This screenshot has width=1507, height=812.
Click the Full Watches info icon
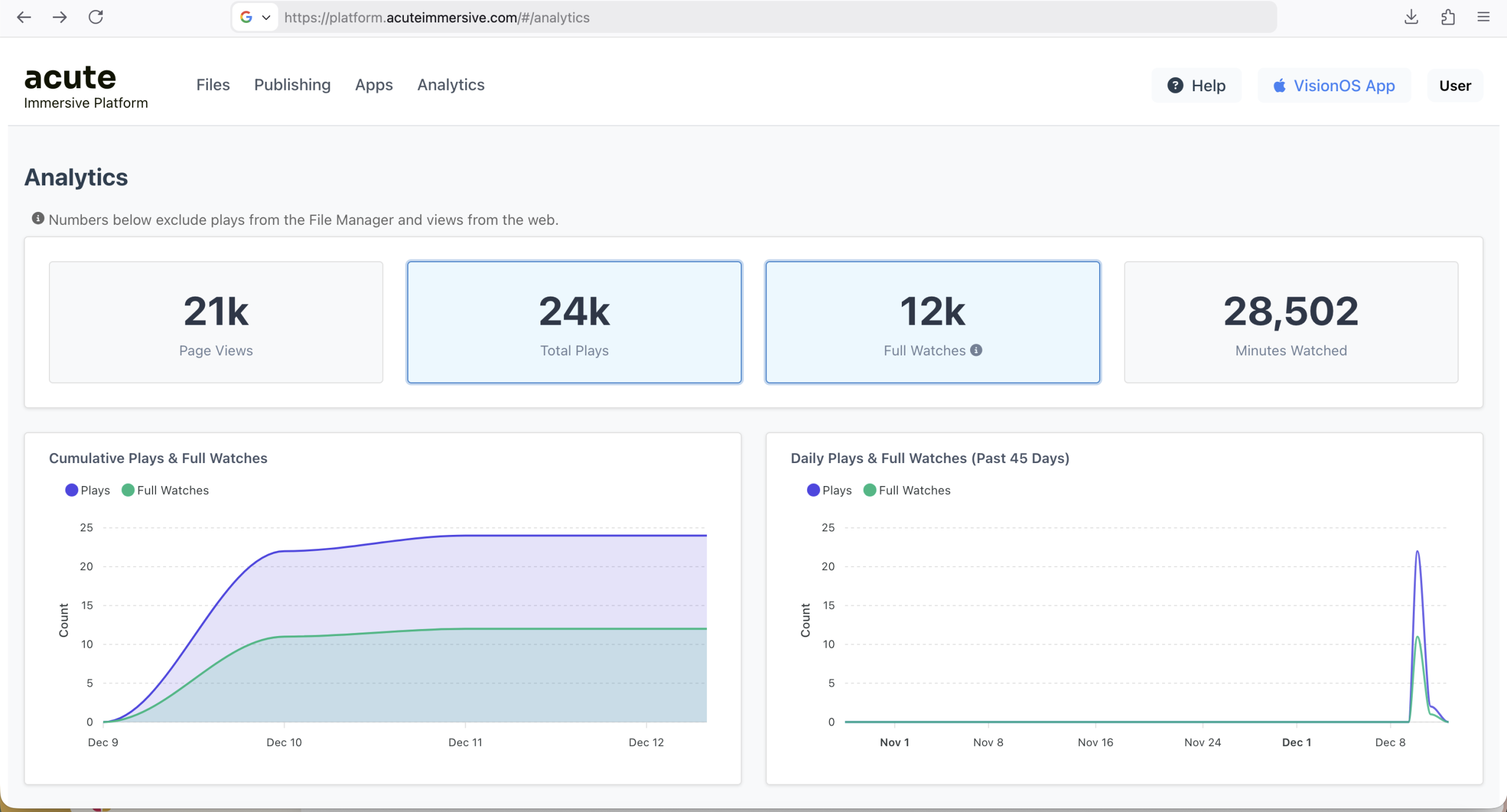[976, 350]
